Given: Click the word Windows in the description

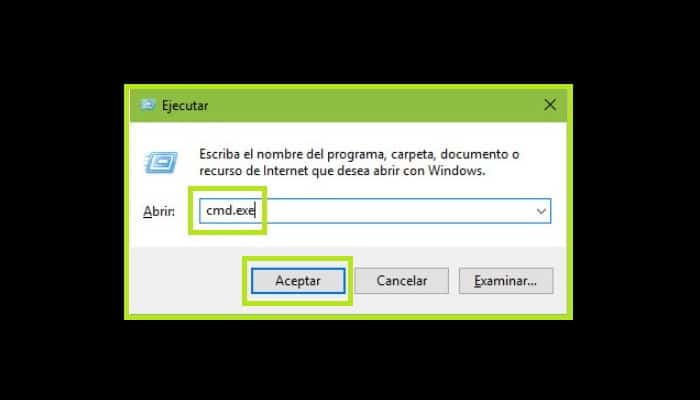Looking at the screenshot, I should coord(456,171).
